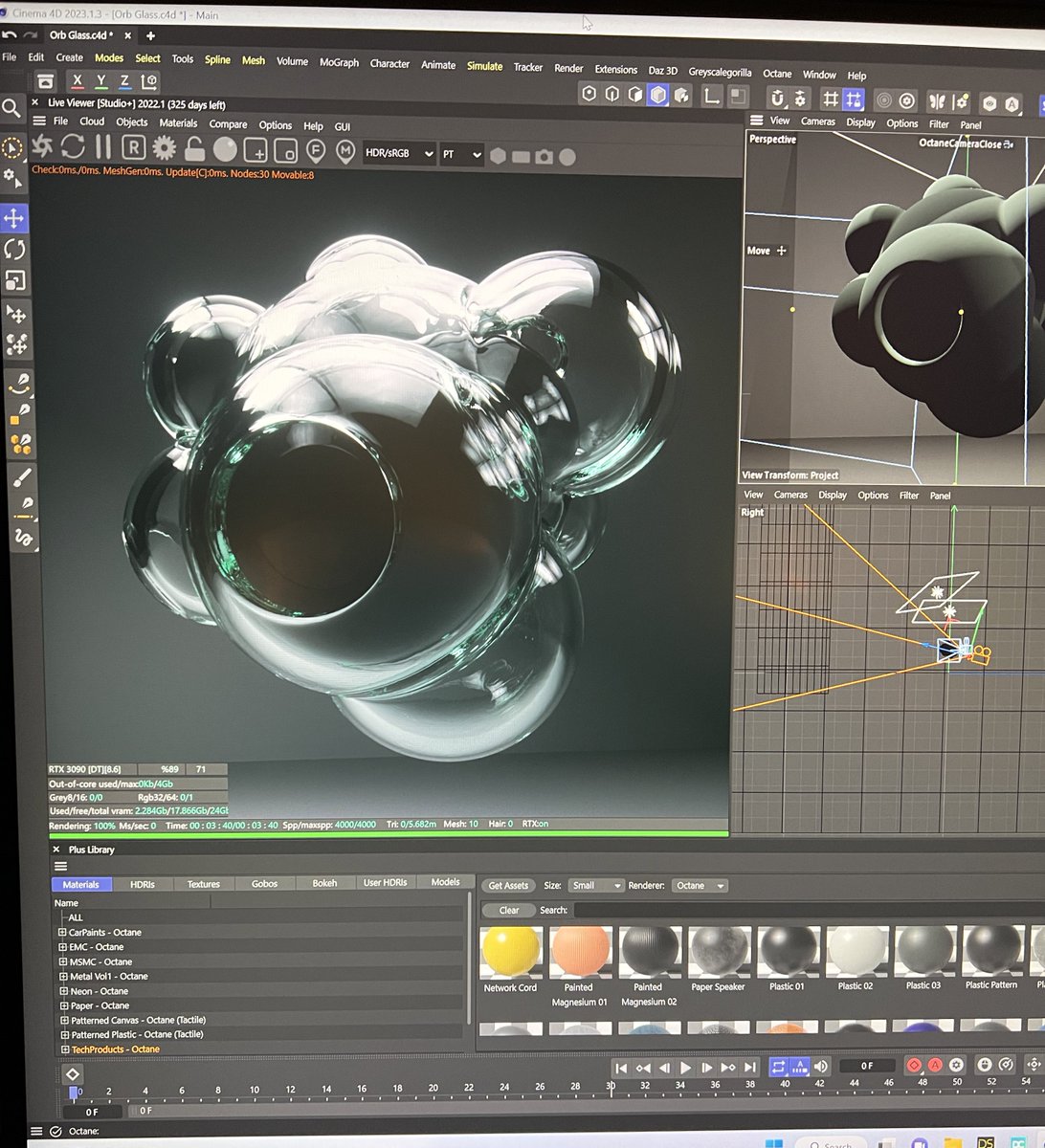
Task: Select the Scale tool in left toolbar
Action: [x=15, y=280]
